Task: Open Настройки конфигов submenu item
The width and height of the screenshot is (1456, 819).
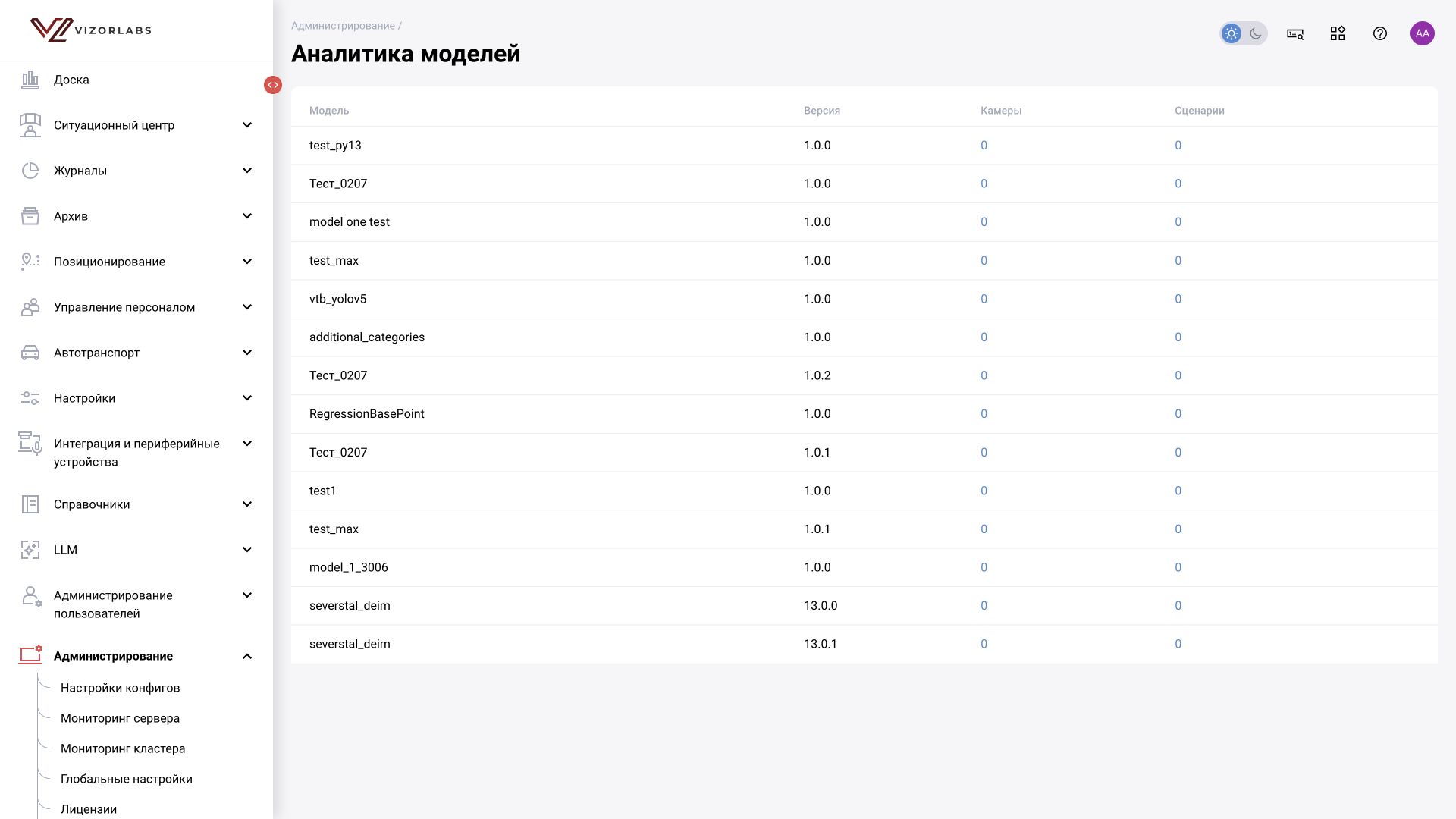Action: [x=120, y=688]
